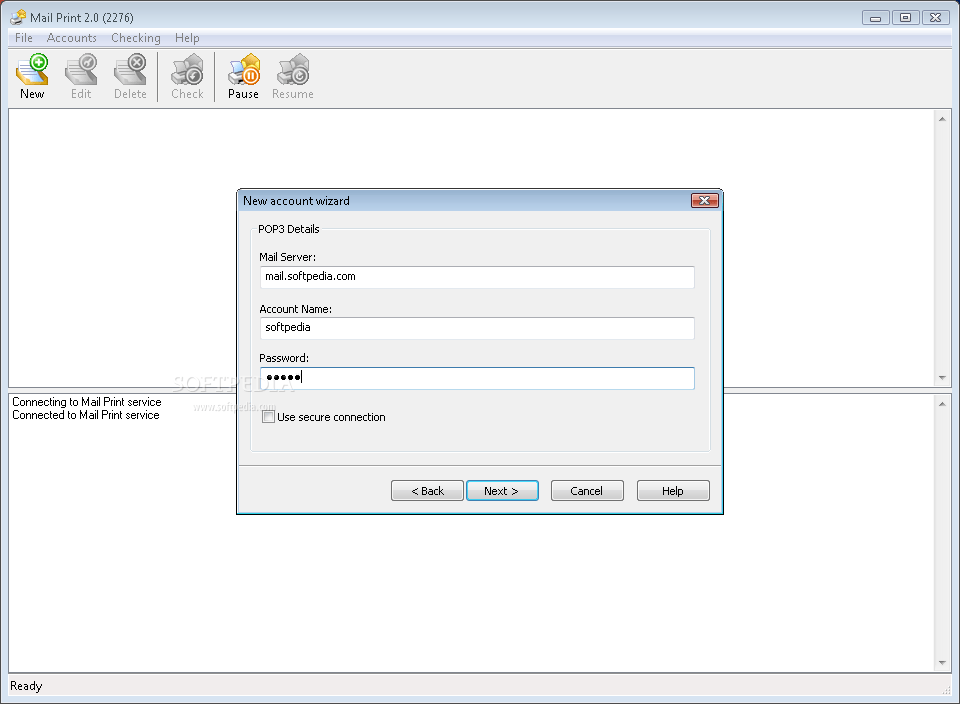Screen dimensions: 960x704
Task: Select the 'Connected to Mail Print service' log line
Action: pyautogui.click(x=86, y=415)
